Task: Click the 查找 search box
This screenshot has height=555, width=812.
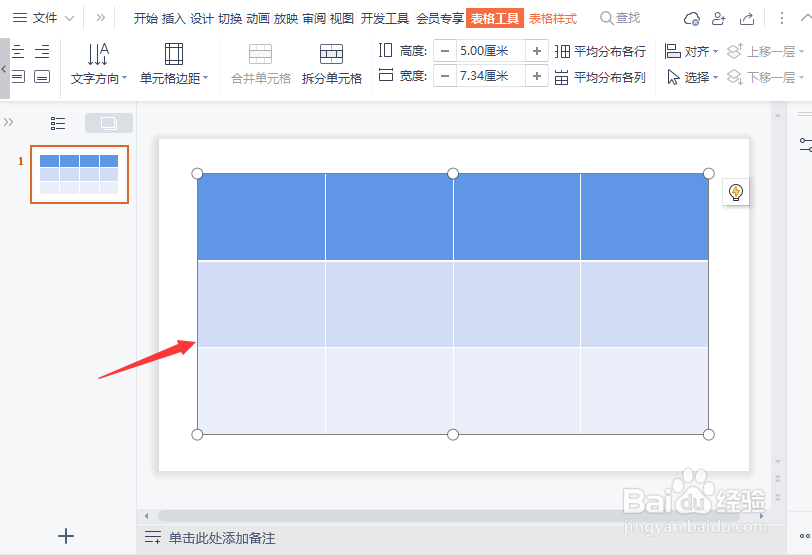Action: (620, 18)
